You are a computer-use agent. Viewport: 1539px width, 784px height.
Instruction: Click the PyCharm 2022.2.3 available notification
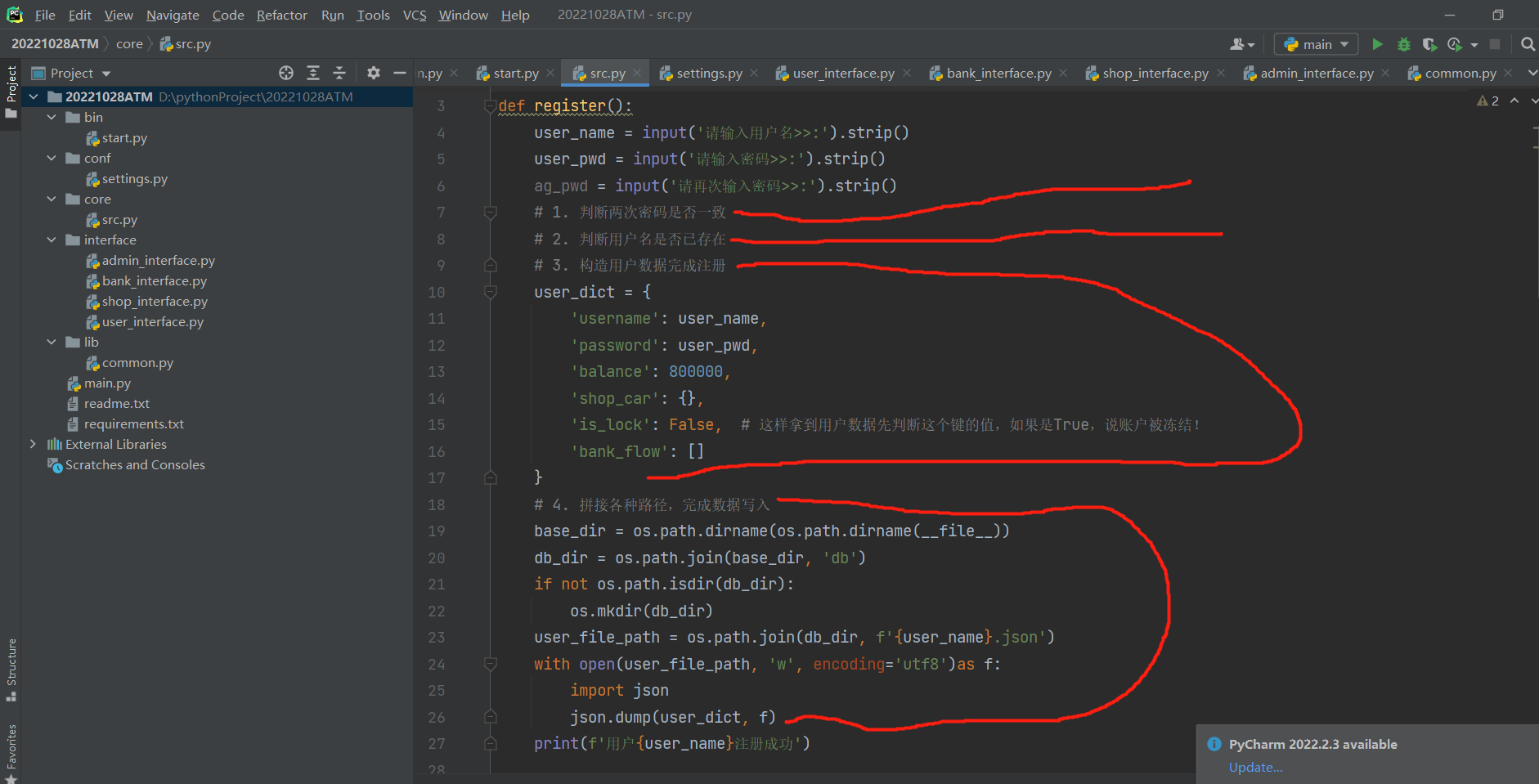pyautogui.click(x=1312, y=744)
